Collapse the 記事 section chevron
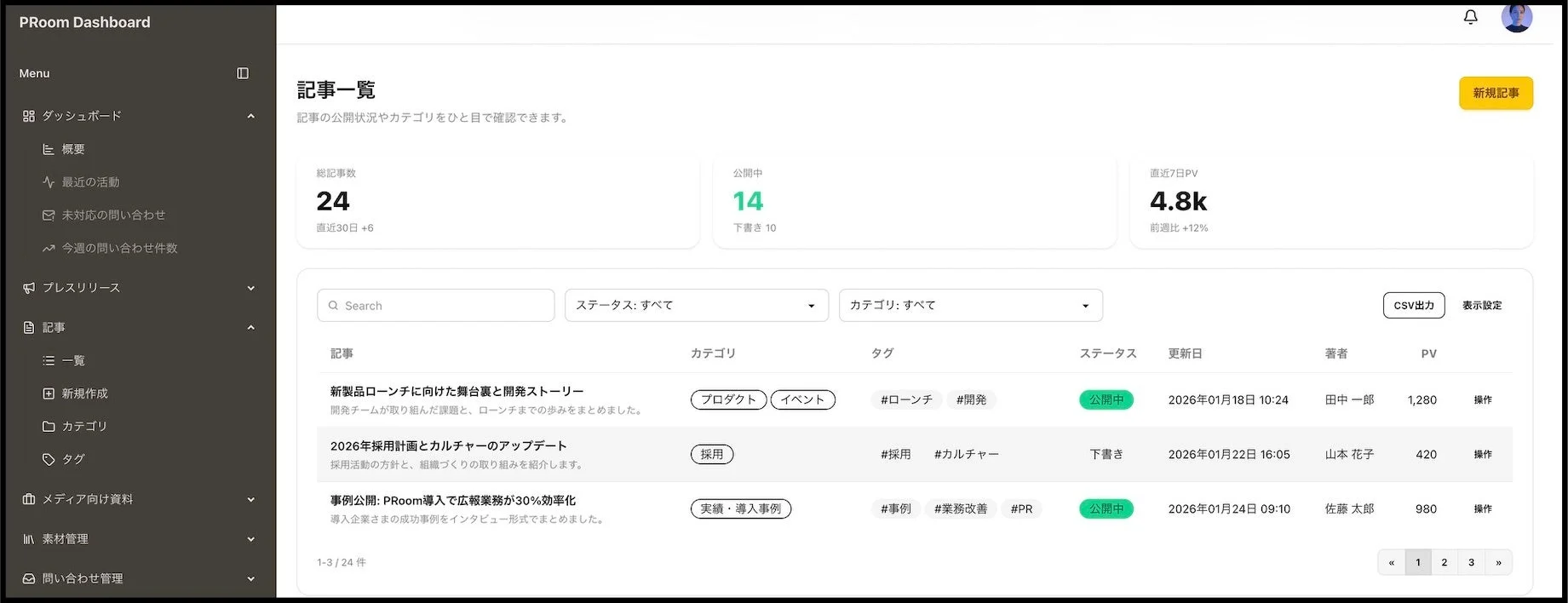Viewport: 1568px width, 603px height. [x=251, y=327]
